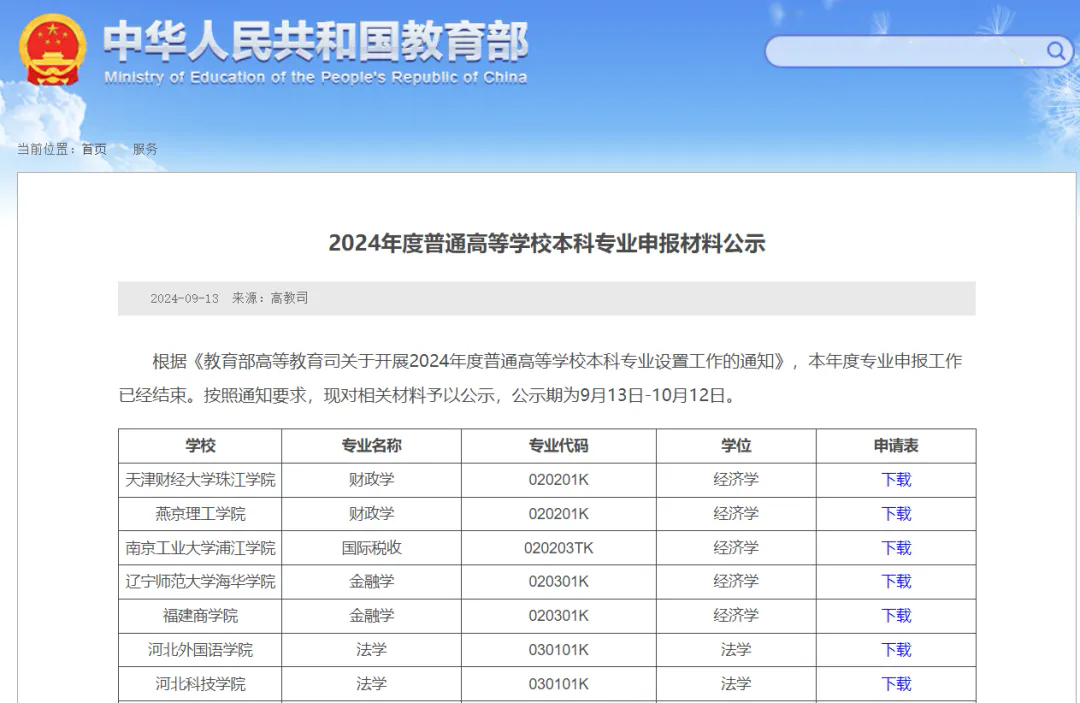Click the magnifying glass search icon
The width and height of the screenshot is (1080, 703).
click(x=1055, y=51)
